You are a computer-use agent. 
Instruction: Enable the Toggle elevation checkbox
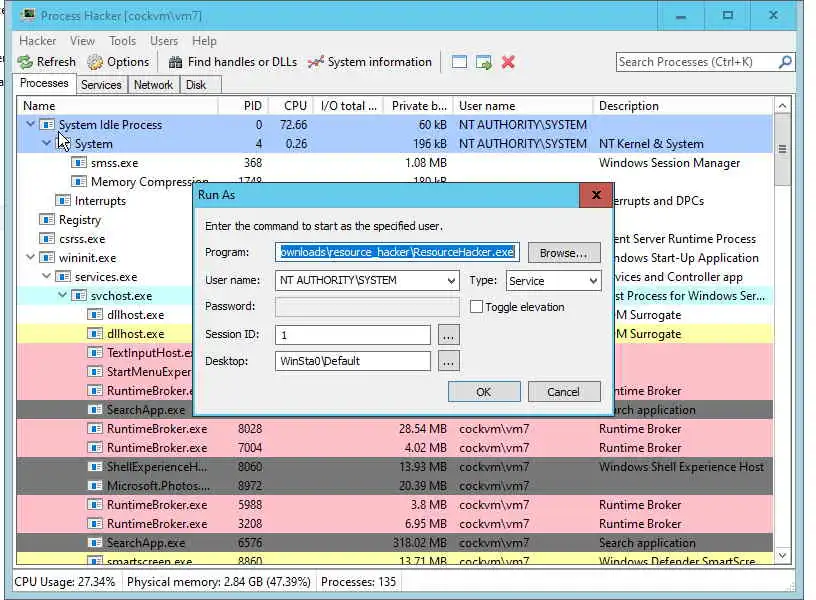pos(476,307)
